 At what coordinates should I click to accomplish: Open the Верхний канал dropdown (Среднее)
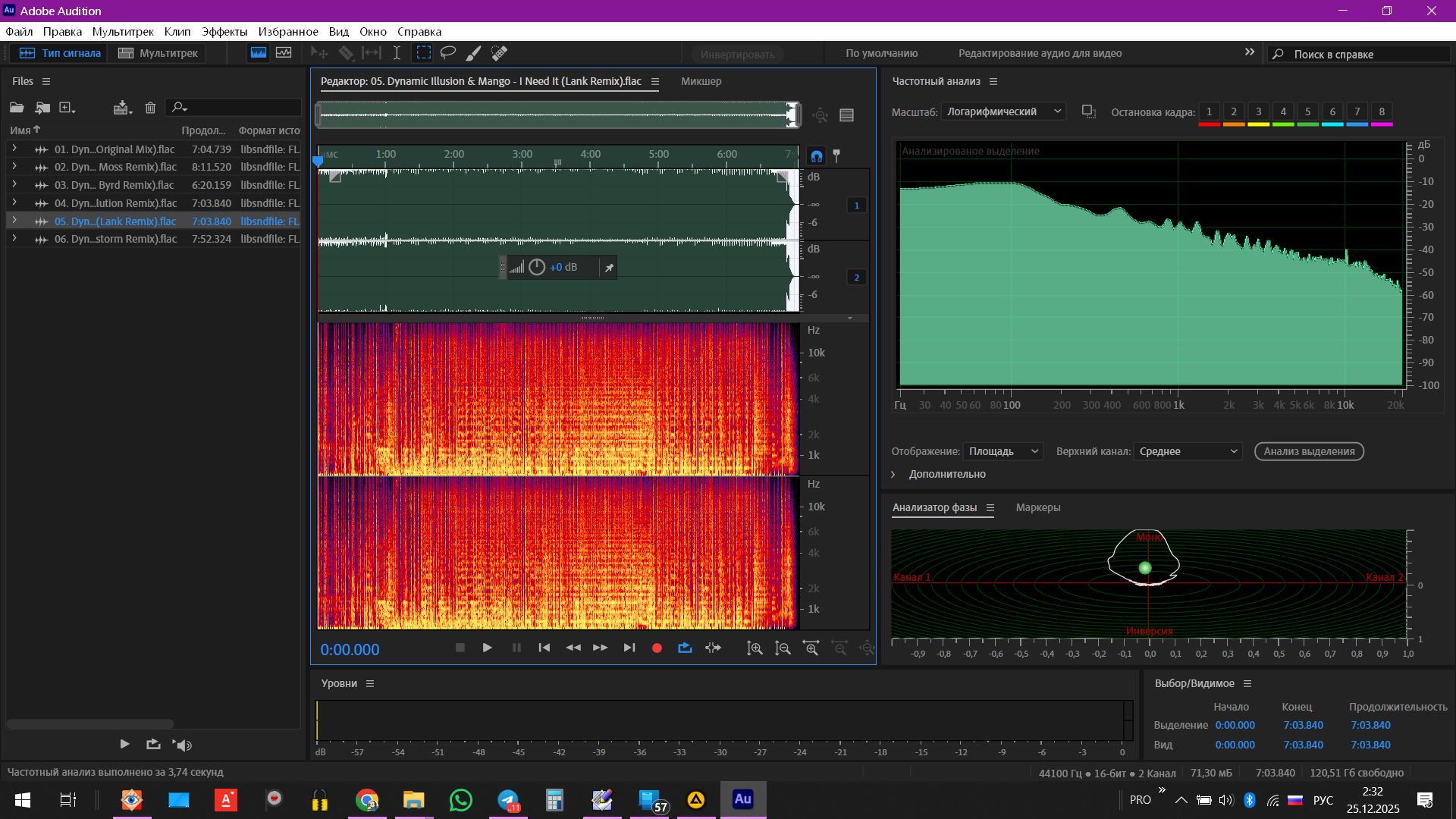click(1188, 451)
